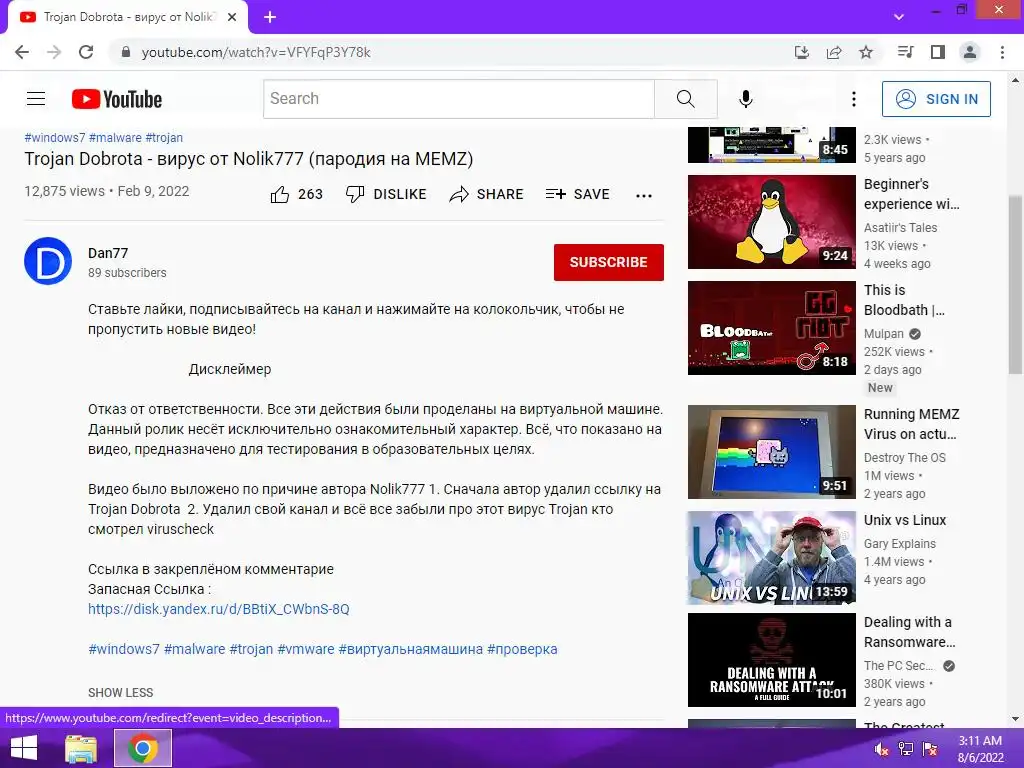Screen dimensions: 1024x768
Task: Click the forward navigation arrow
Action: pos(54,52)
